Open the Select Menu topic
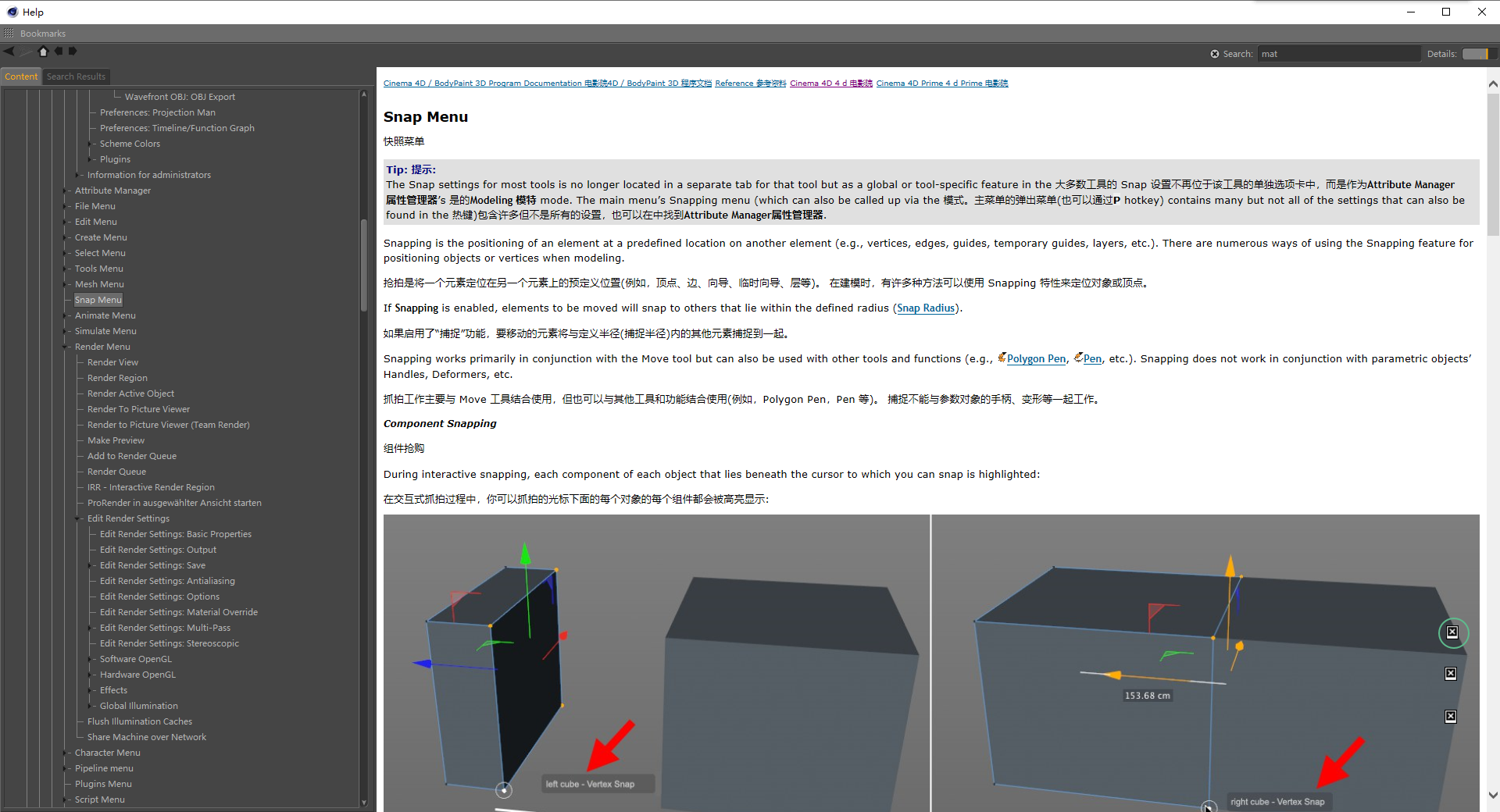 100,253
